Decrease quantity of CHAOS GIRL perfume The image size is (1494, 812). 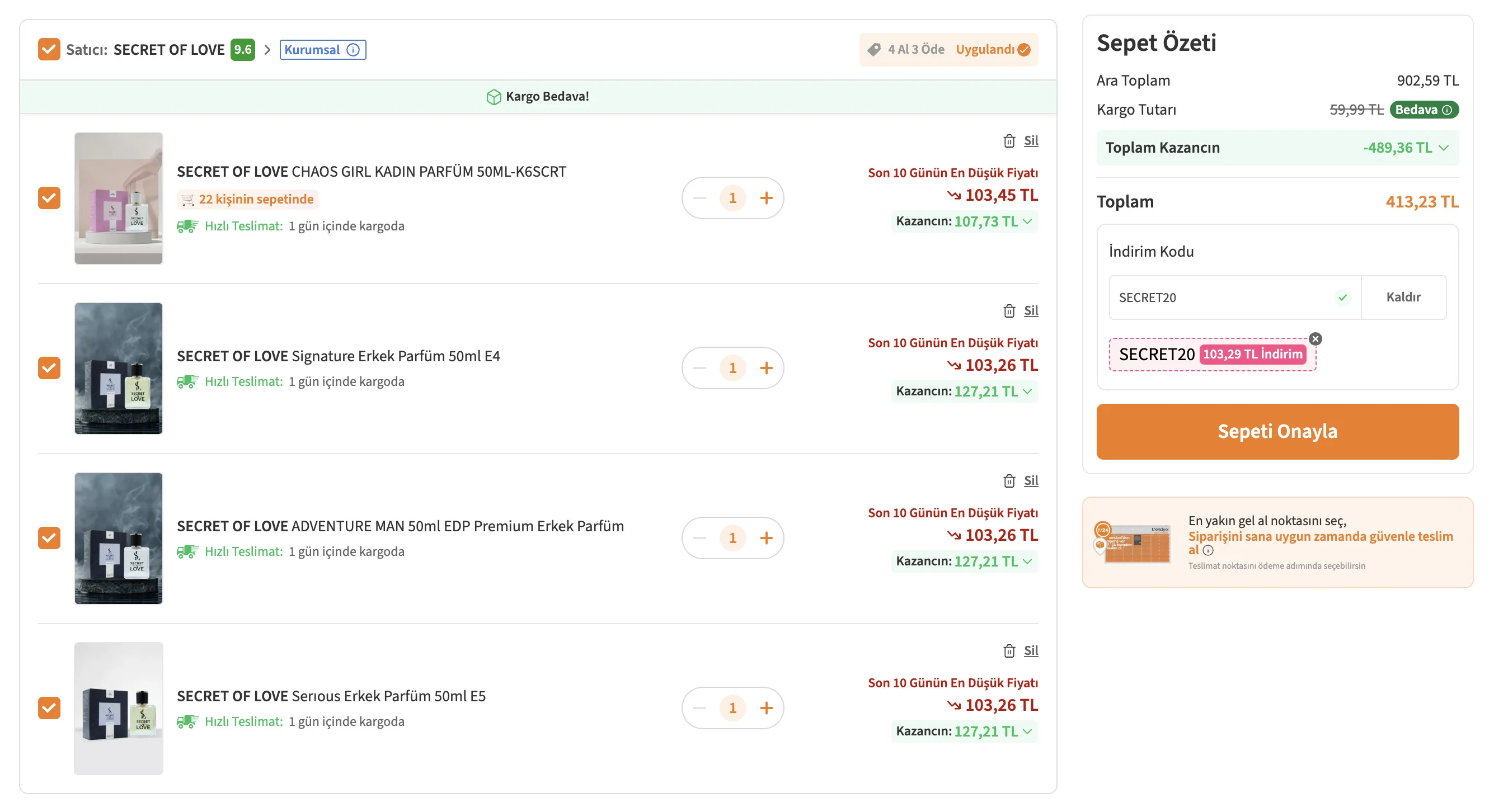(699, 198)
